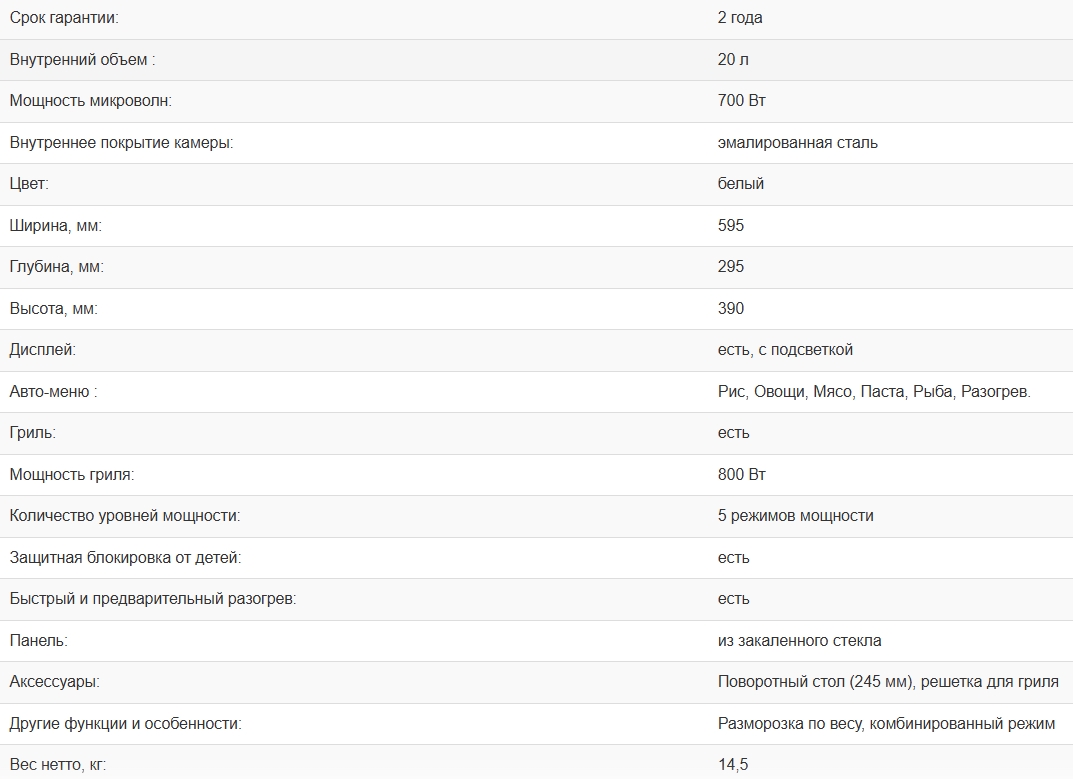
Task: Click the '700 Вт' microwave power value
Action: 742,101
